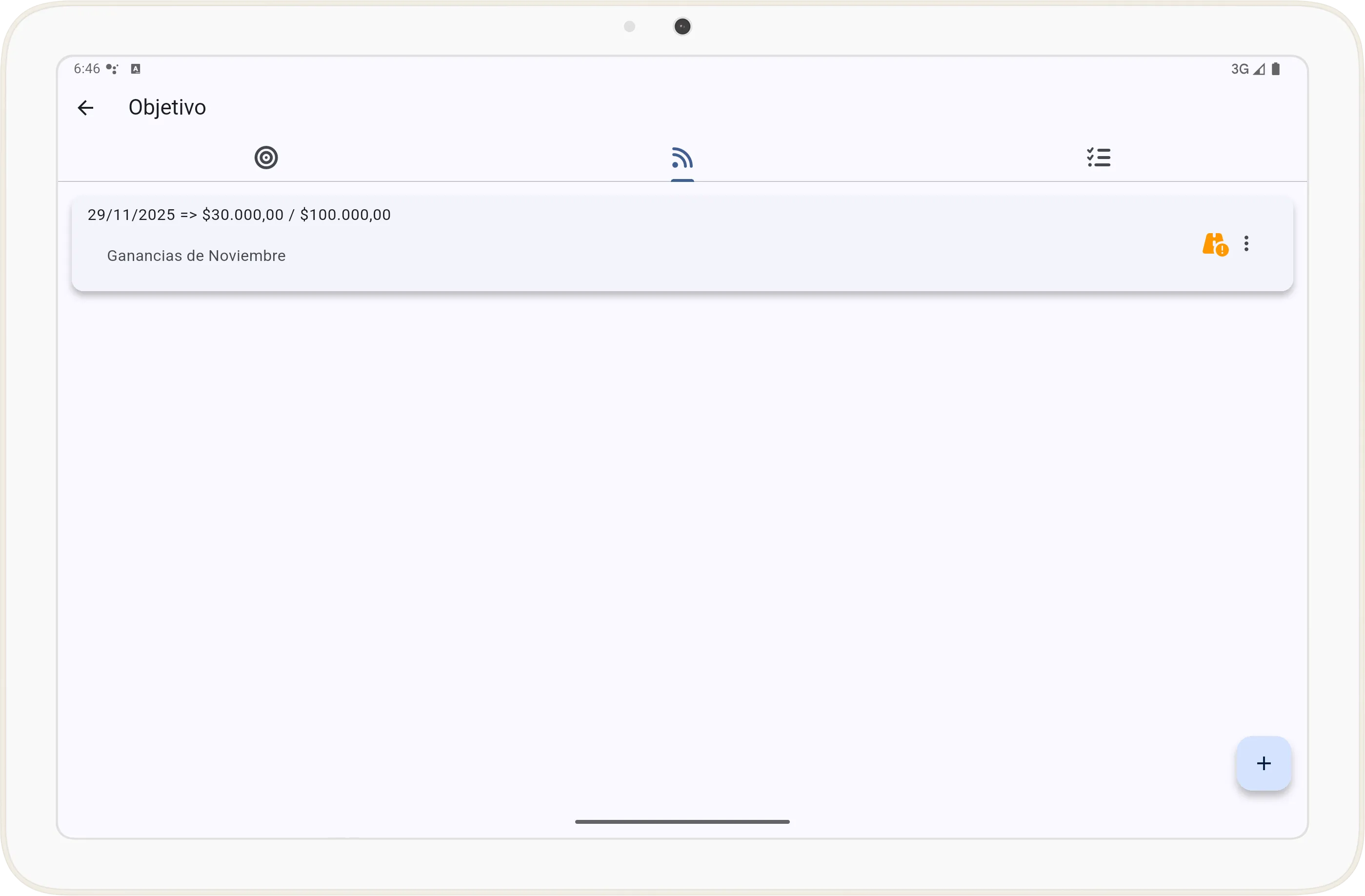
Task: Tap the notification dots icon in status bar
Action: click(112, 69)
